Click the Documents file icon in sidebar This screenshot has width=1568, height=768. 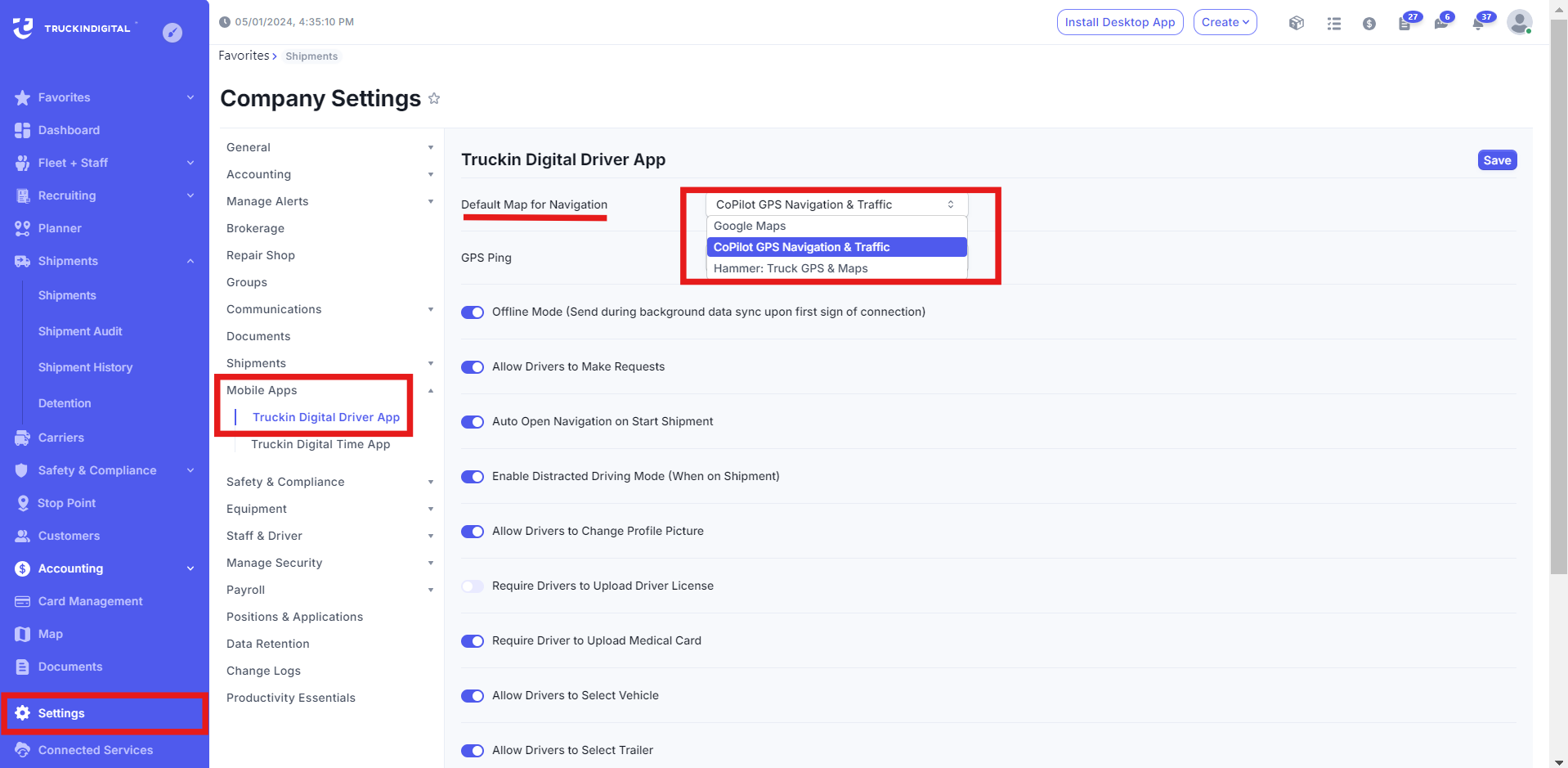click(x=22, y=667)
